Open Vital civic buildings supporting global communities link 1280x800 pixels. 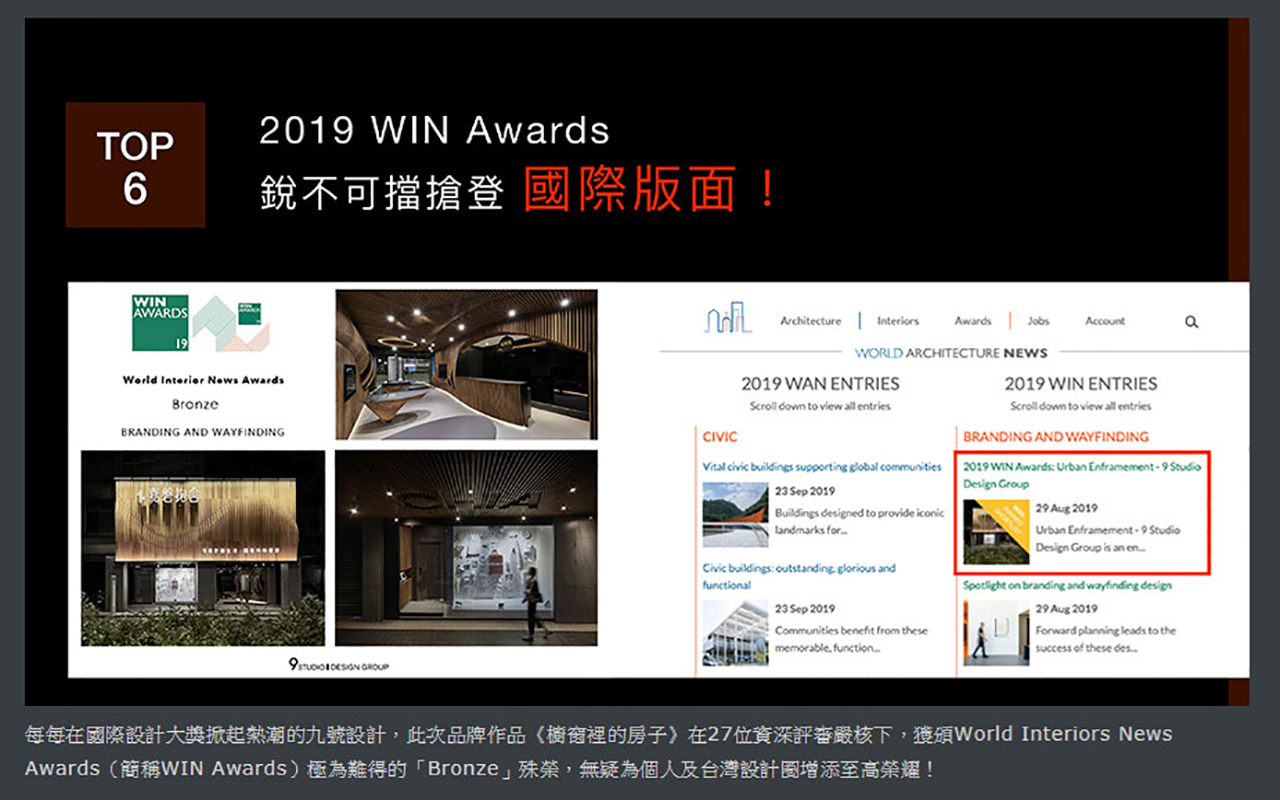822,467
